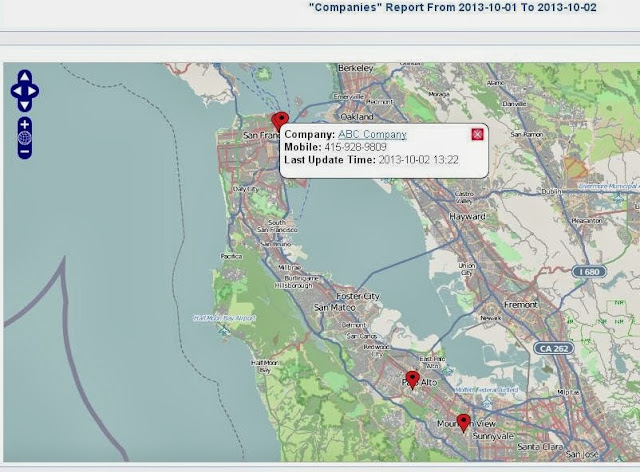Click the Pleasanton map label

(x=587, y=220)
